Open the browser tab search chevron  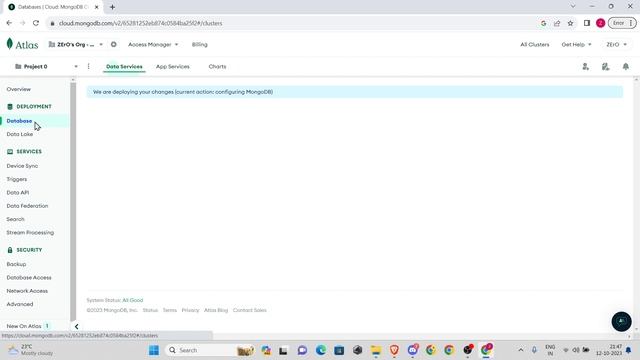coord(573,7)
